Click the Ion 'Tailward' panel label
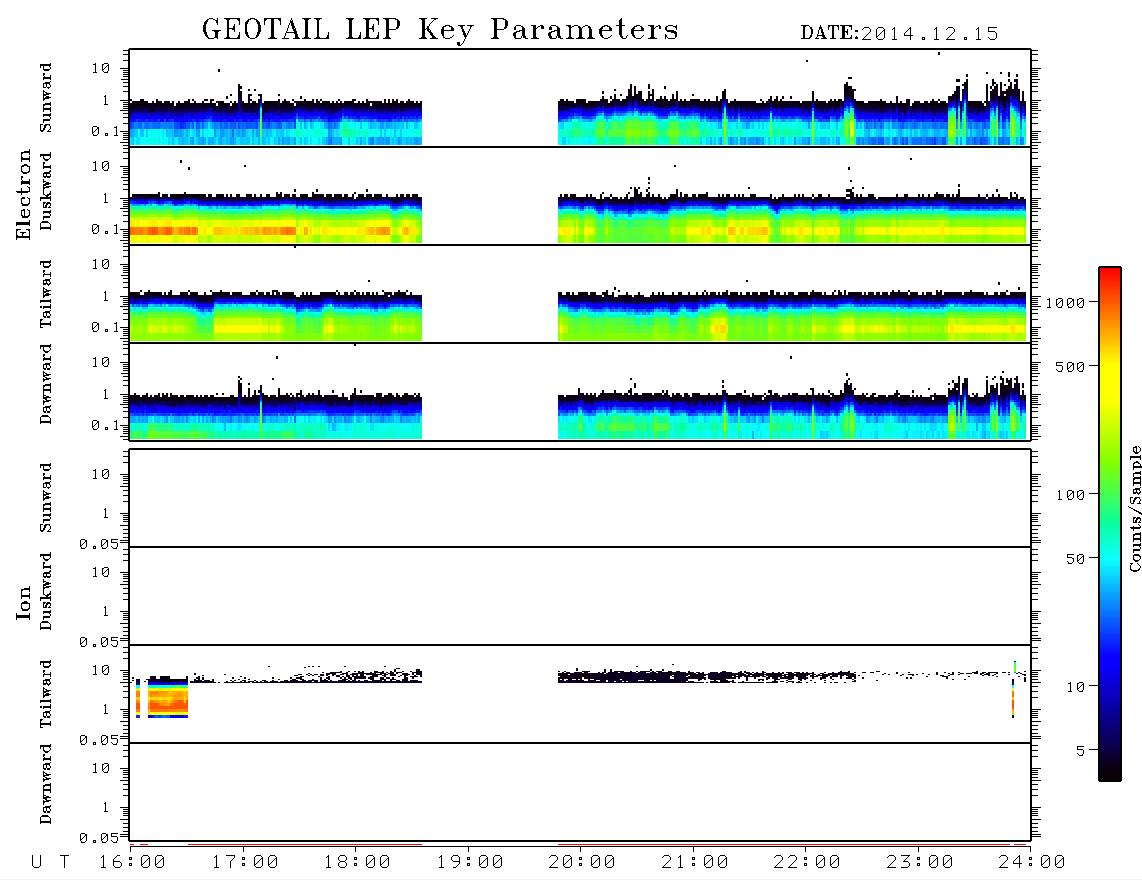The height and width of the screenshot is (880, 1142). (46, 694)
